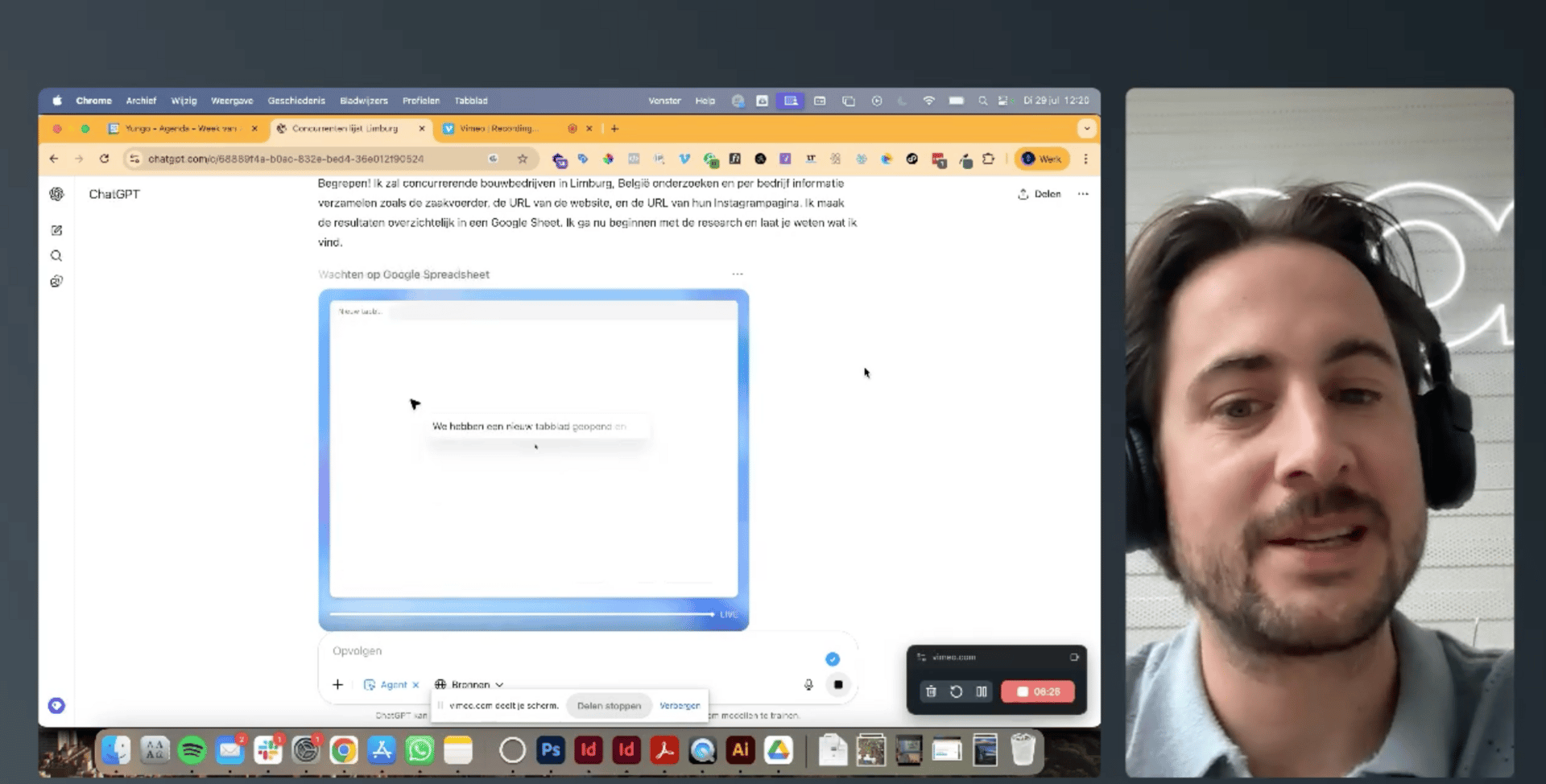Open the Mail app from the Dock
Viewport: 1546px width, 784px height.
tap(229, 750)
